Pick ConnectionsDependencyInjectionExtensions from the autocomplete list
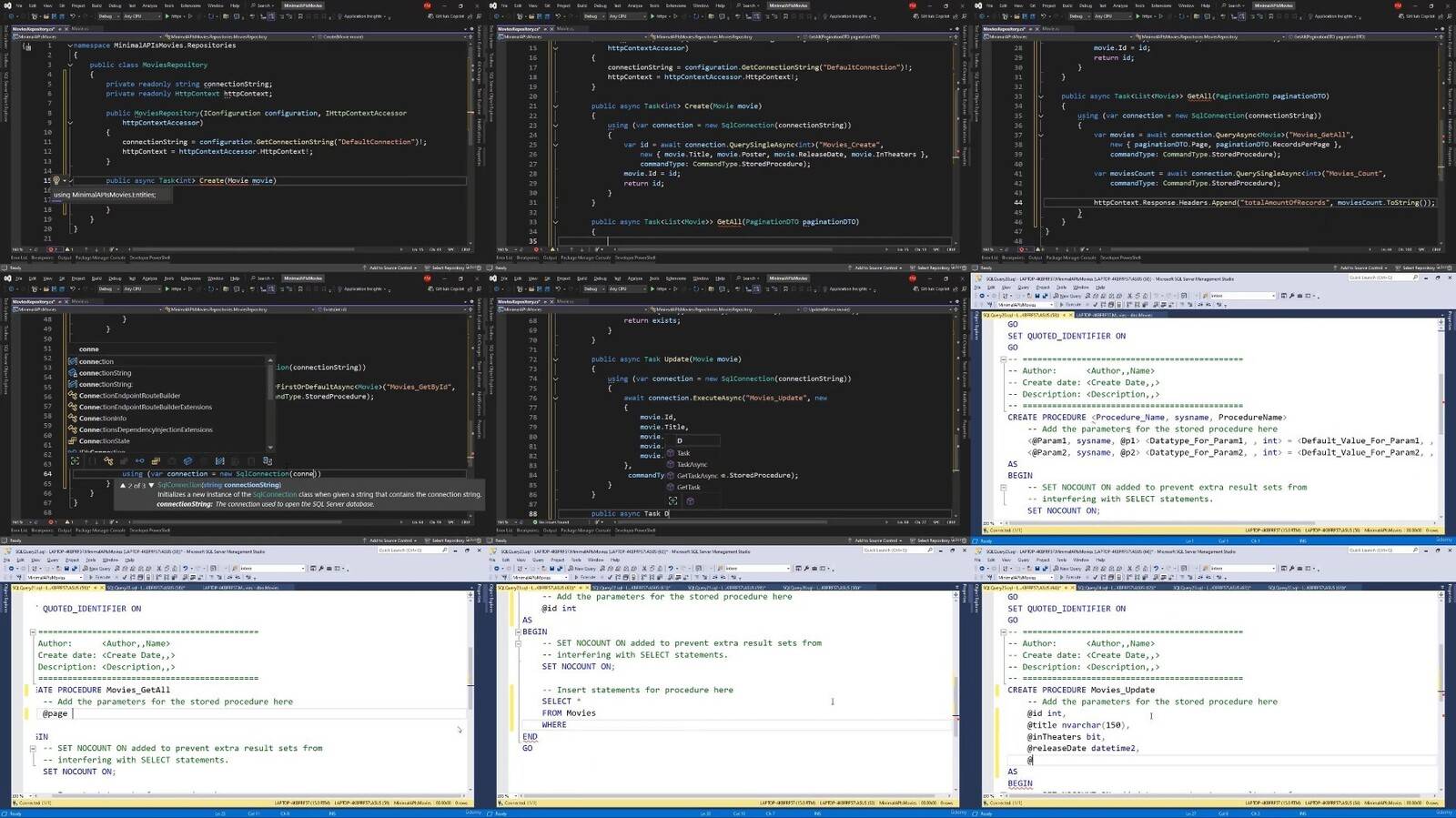 pos(146,429)
